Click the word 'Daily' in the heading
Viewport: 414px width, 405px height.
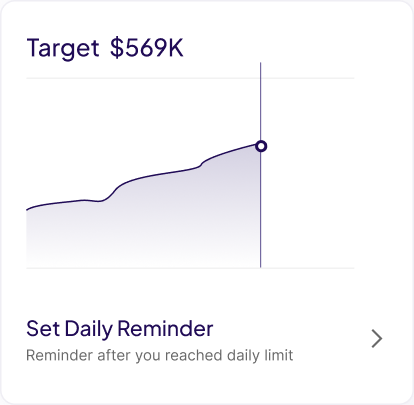[x=89, y=329]
